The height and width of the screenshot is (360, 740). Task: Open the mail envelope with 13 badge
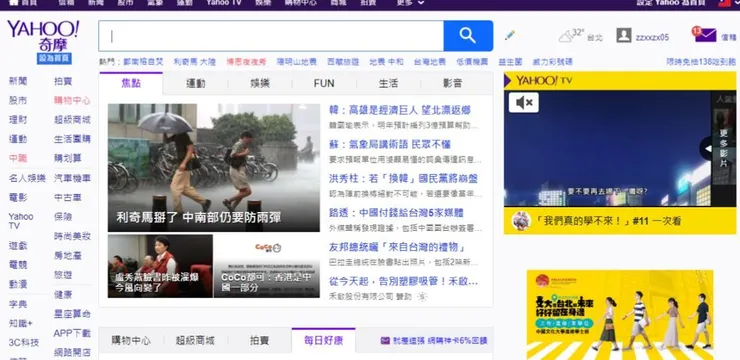coord(705,34)
